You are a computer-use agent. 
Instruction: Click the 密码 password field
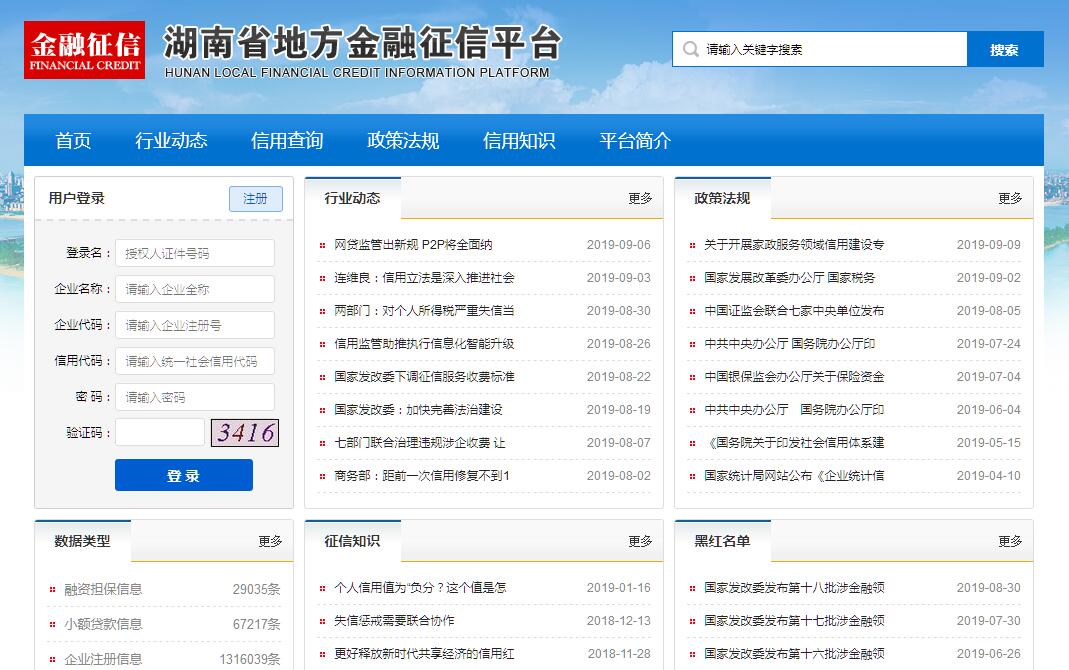tap(194, 398)
